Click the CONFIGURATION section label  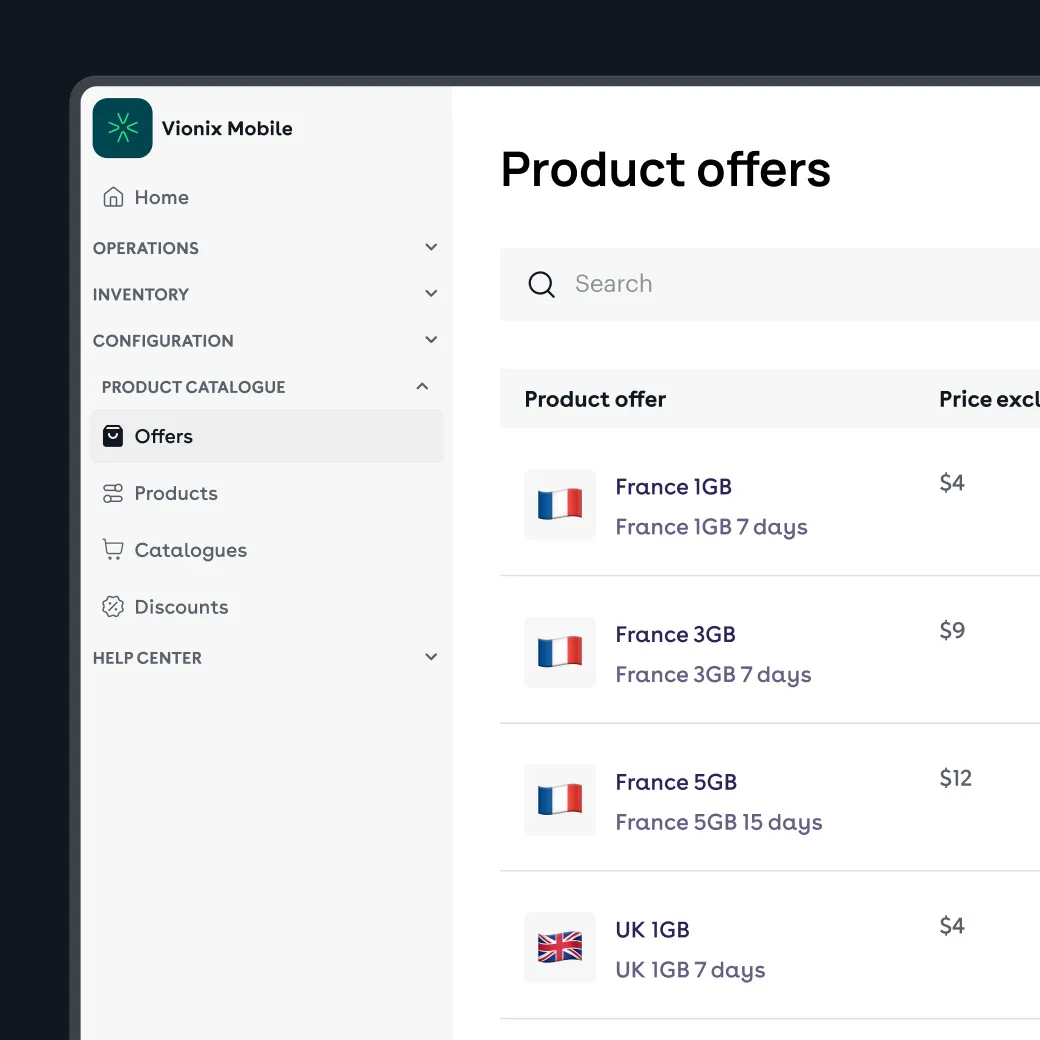[x=163, y=341]
